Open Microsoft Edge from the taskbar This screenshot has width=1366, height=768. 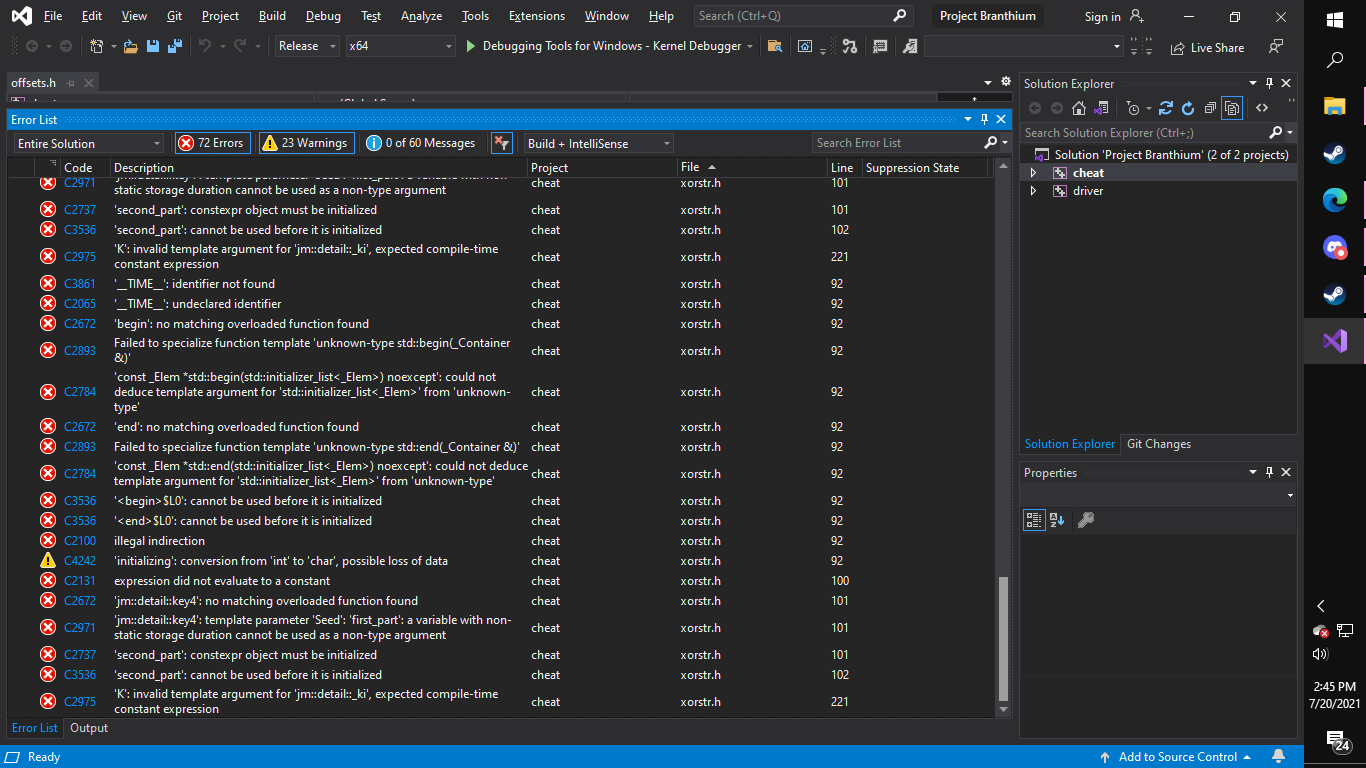pos(1335,200)
